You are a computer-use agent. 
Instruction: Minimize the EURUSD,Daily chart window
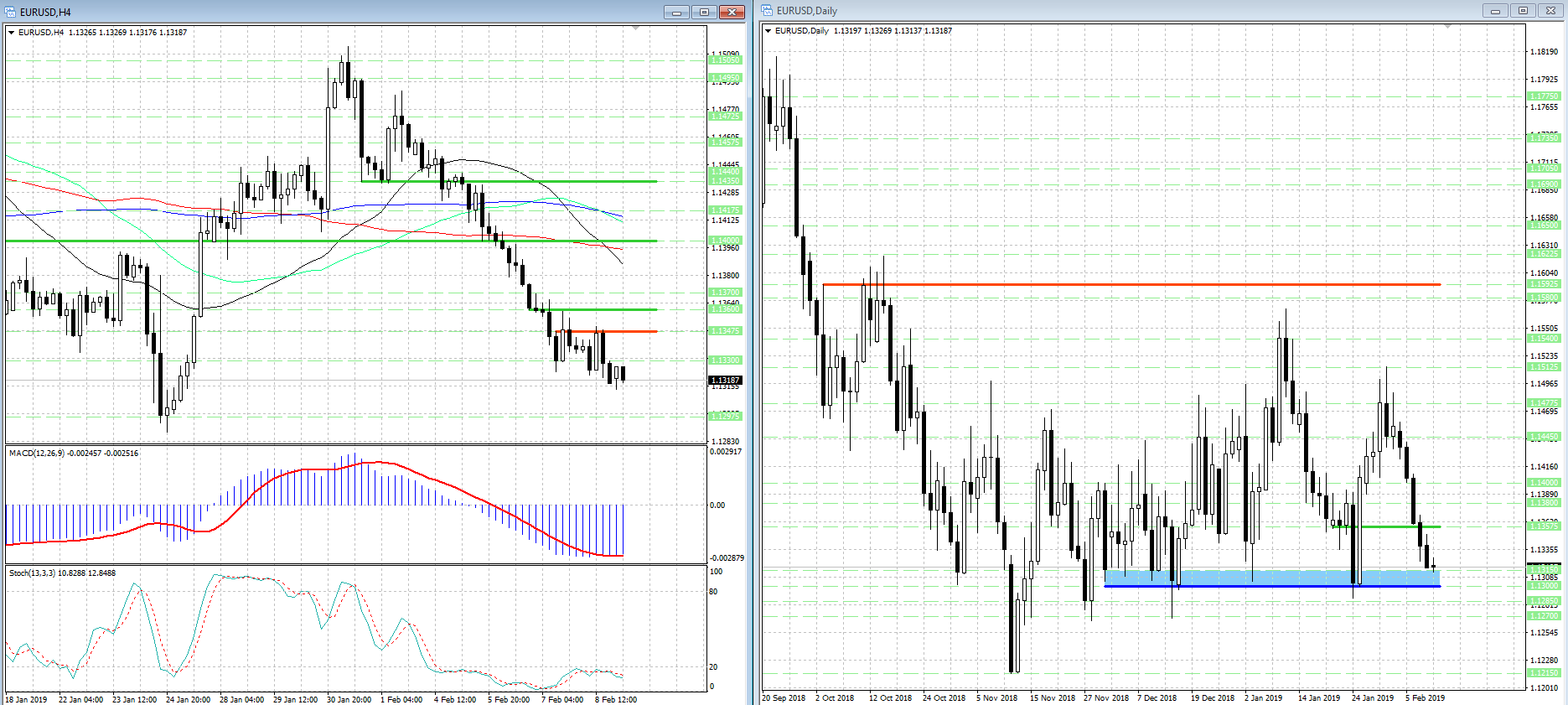tap(1494, 11)
